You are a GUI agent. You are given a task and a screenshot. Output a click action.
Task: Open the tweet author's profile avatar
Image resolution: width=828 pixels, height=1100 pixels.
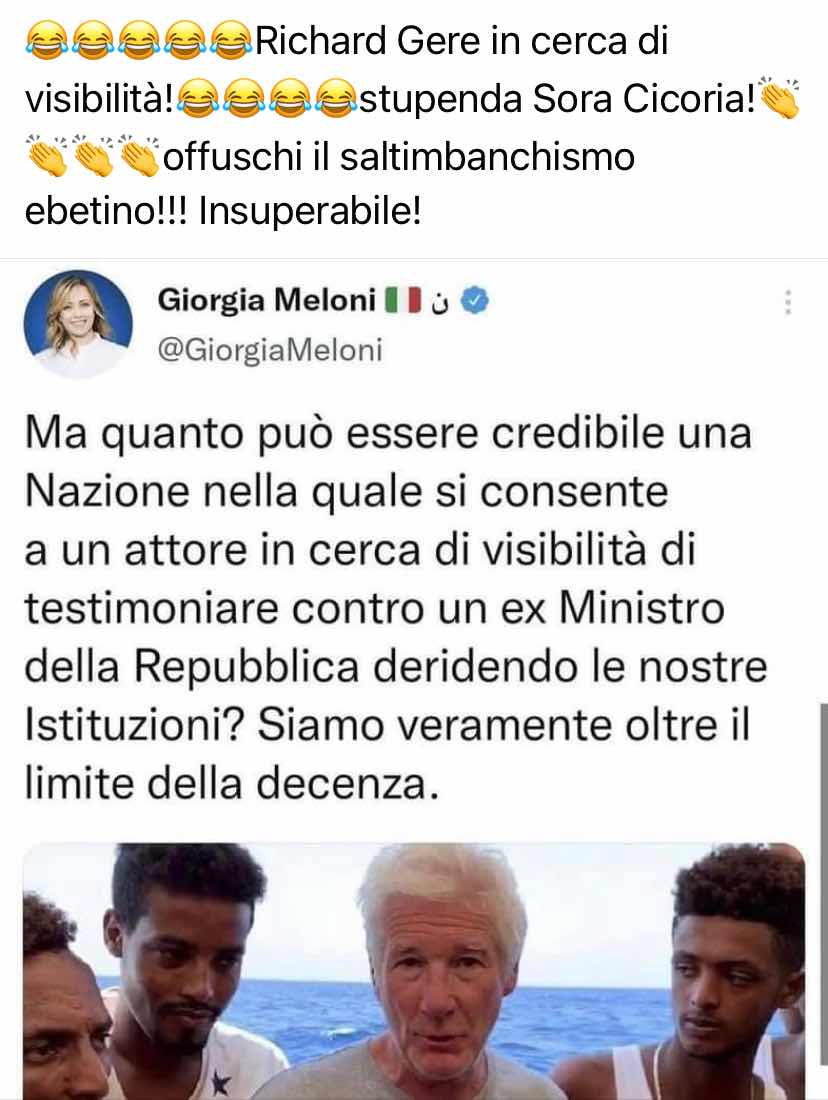pyautogui.click(x=78, y=323)
